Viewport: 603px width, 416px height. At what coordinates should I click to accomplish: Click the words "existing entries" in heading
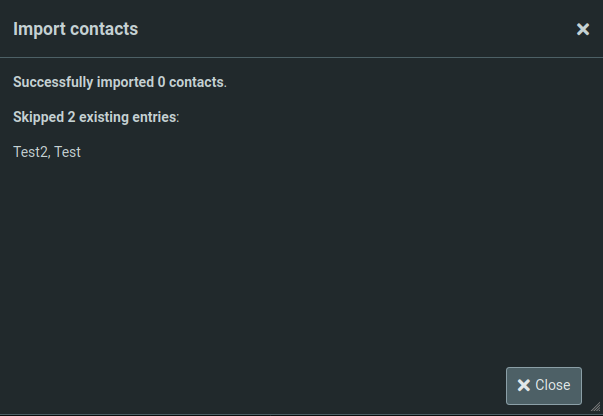[128, 117]
